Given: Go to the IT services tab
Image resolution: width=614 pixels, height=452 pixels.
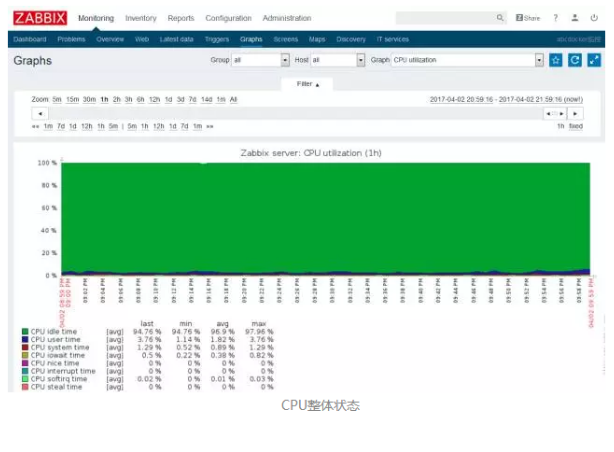Looking at the screenshot, I should pyautogui.click(x=393, y=39).
